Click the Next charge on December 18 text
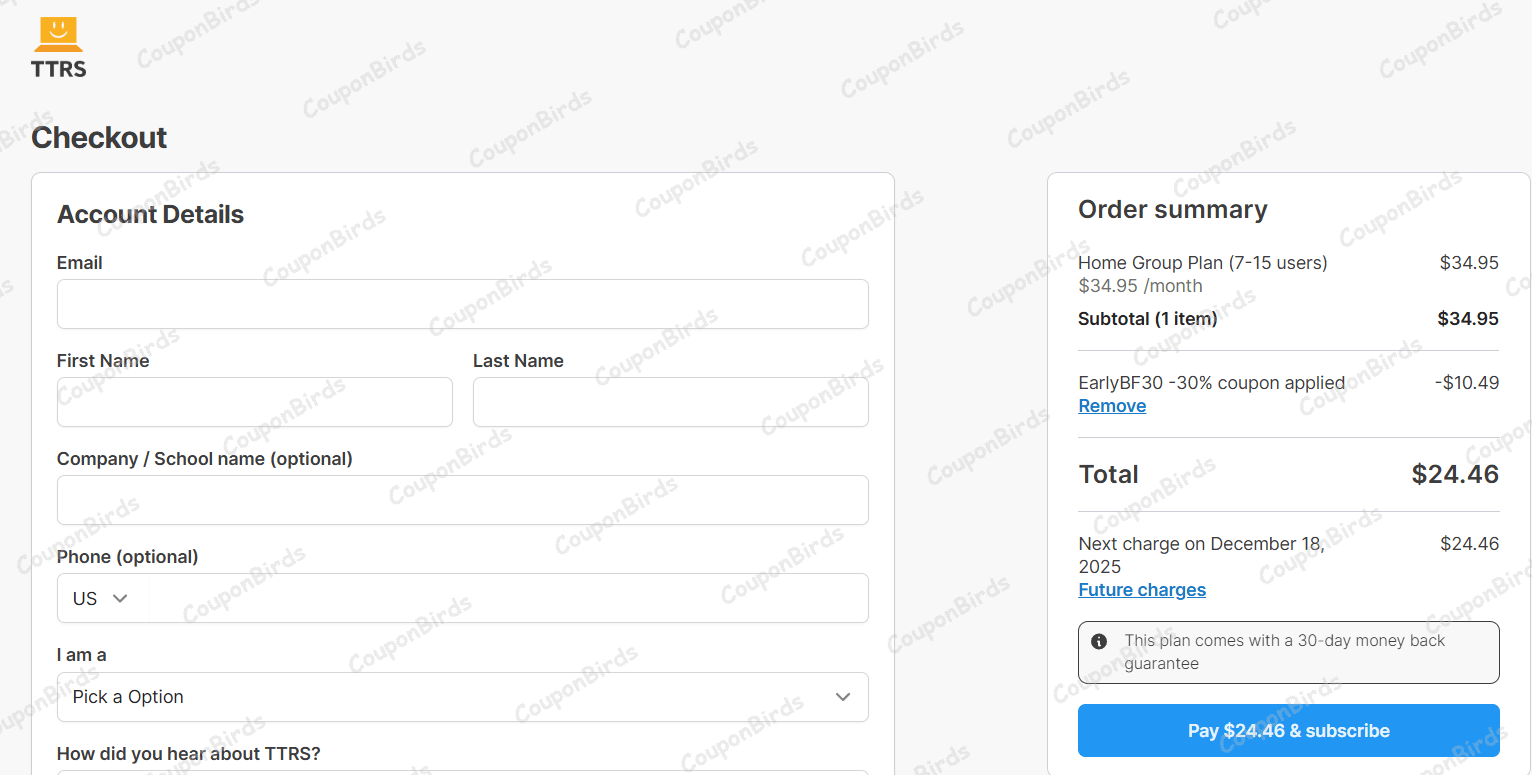The height and width of the screenshot is (775, 1532). pos(1202,555)
